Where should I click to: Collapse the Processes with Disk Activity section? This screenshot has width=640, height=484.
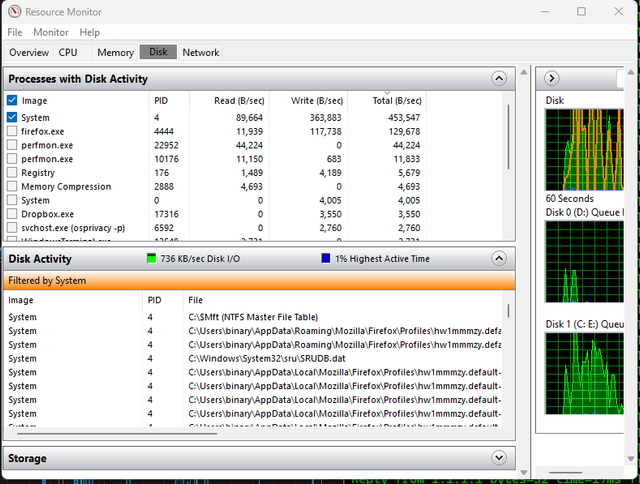pos(499,78)
